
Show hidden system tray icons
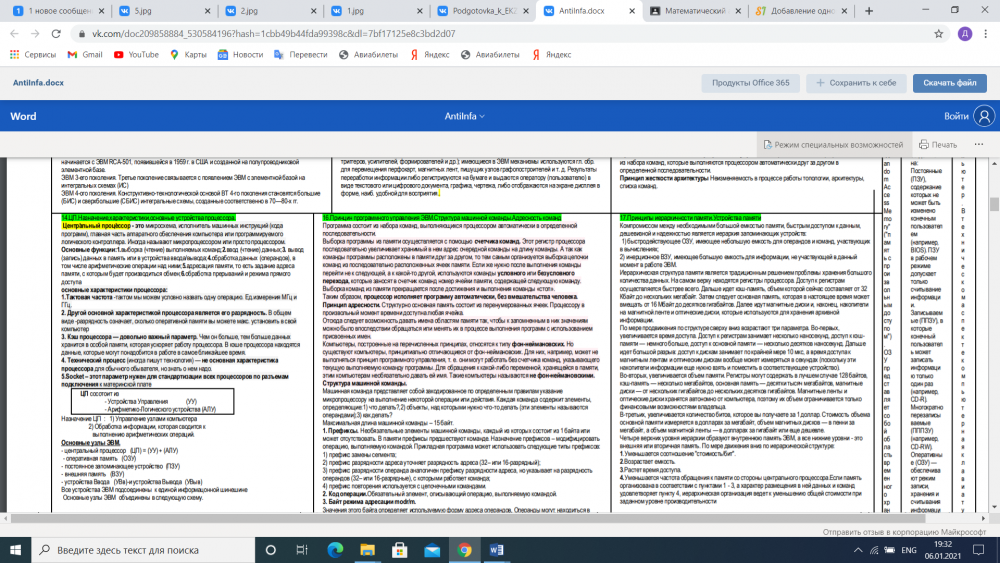858,550
